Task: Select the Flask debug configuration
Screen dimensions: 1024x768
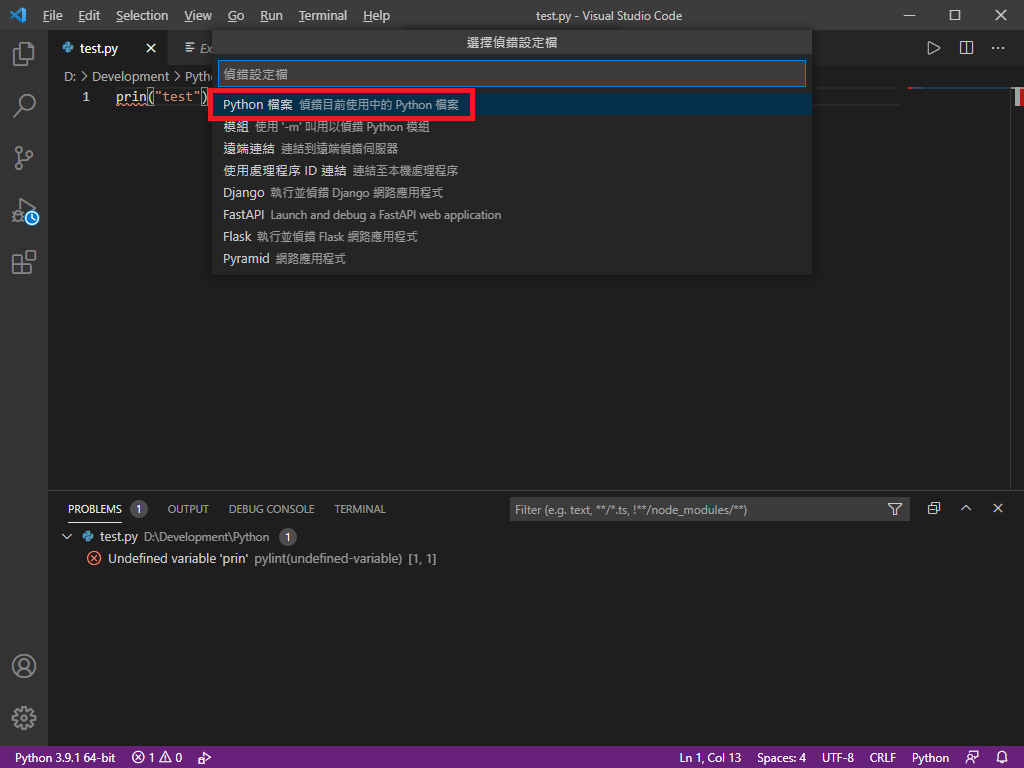Action: [512, 236]
